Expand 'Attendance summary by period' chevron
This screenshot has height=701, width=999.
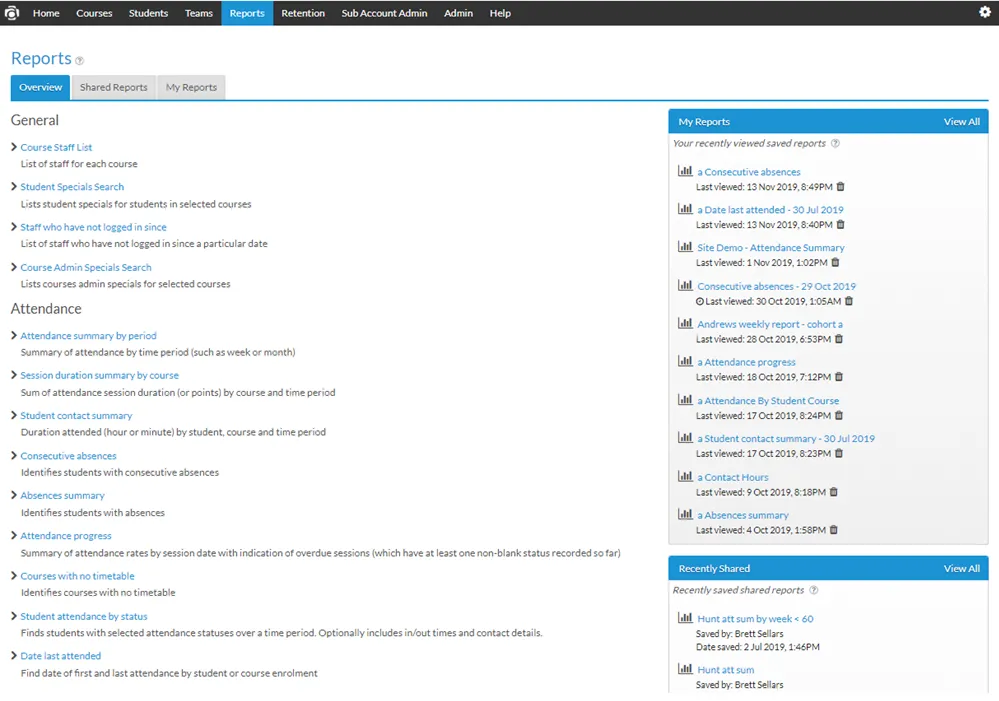pyautogui.click(x=14, y=335)
